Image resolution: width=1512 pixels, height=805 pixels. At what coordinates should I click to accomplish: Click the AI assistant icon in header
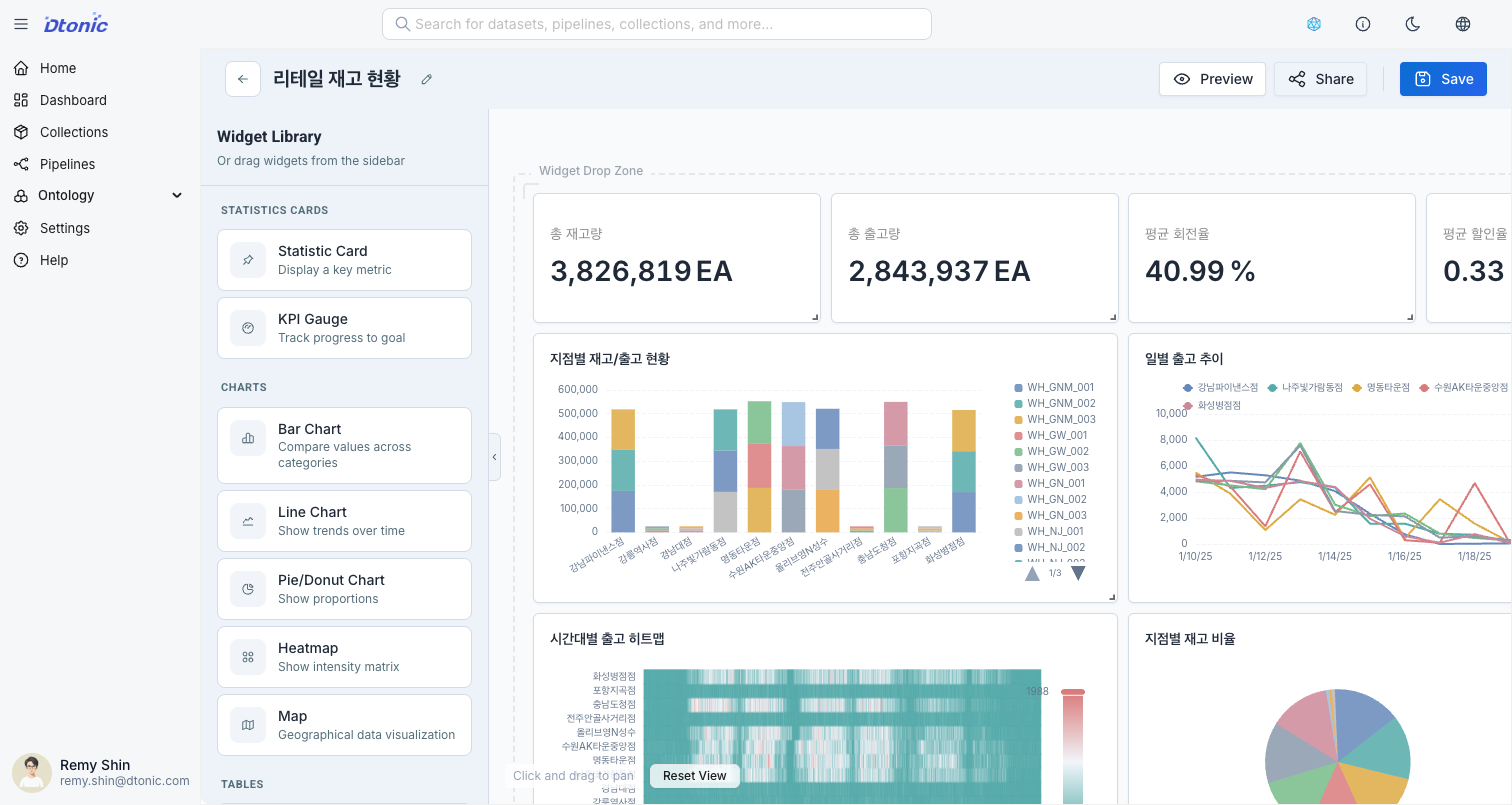point(1314,24)
